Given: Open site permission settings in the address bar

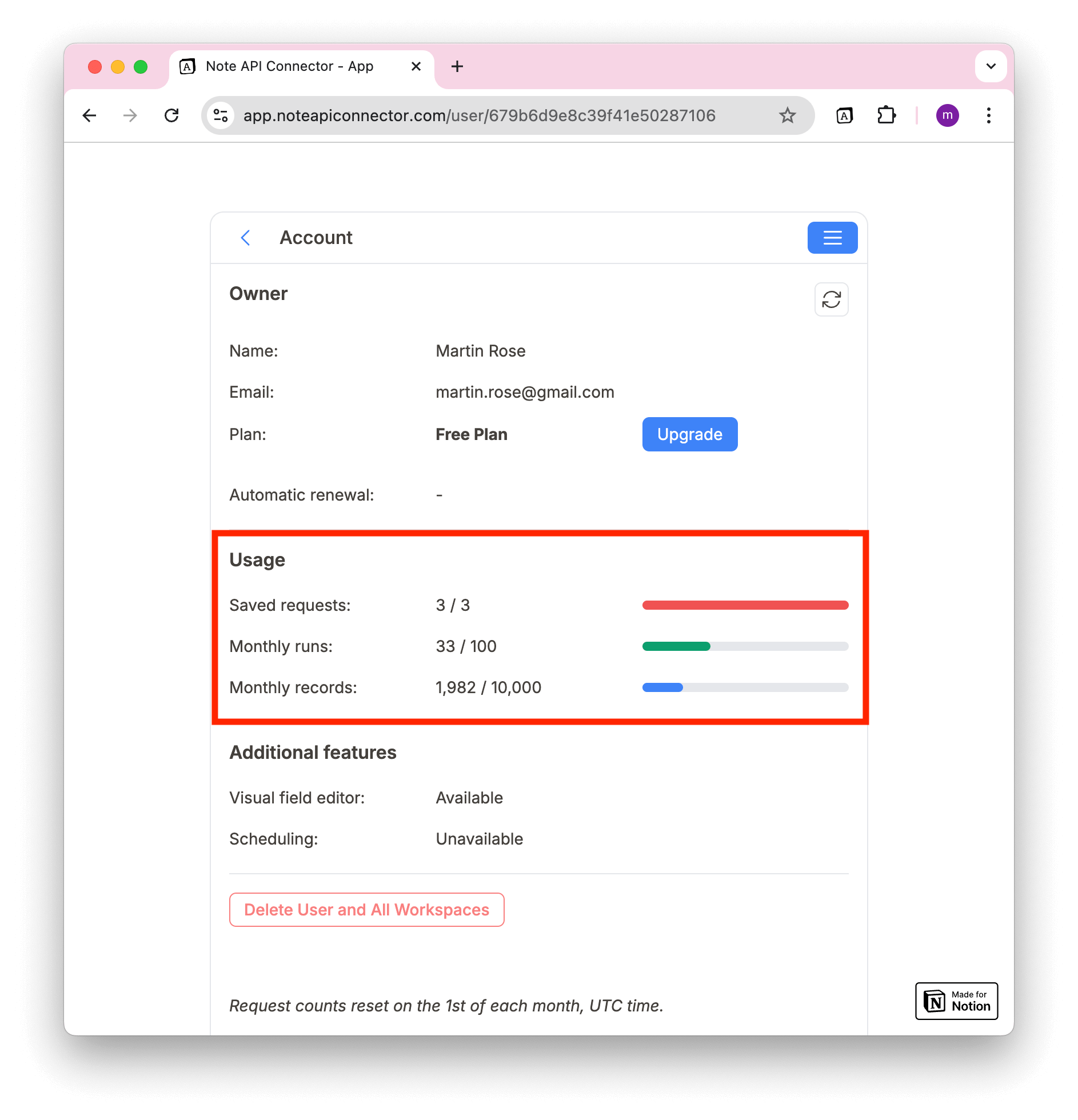Looking at the screenshot, I should pos(221,115).
